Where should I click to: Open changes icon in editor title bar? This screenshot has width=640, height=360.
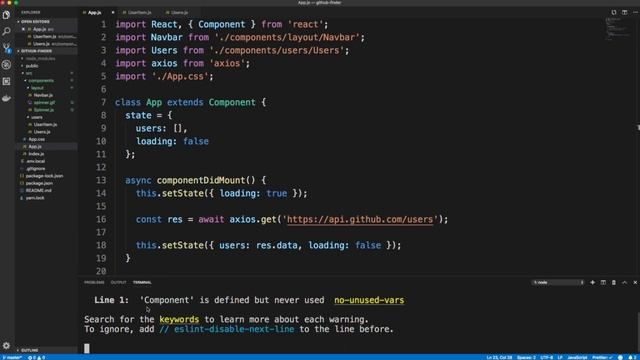(x=613, y=12)
